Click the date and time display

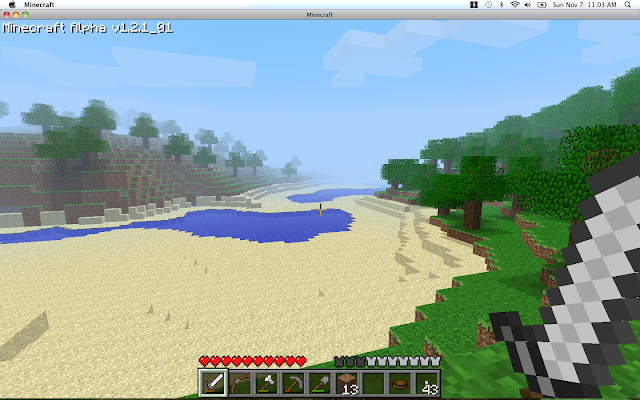[x=584, y=4]
